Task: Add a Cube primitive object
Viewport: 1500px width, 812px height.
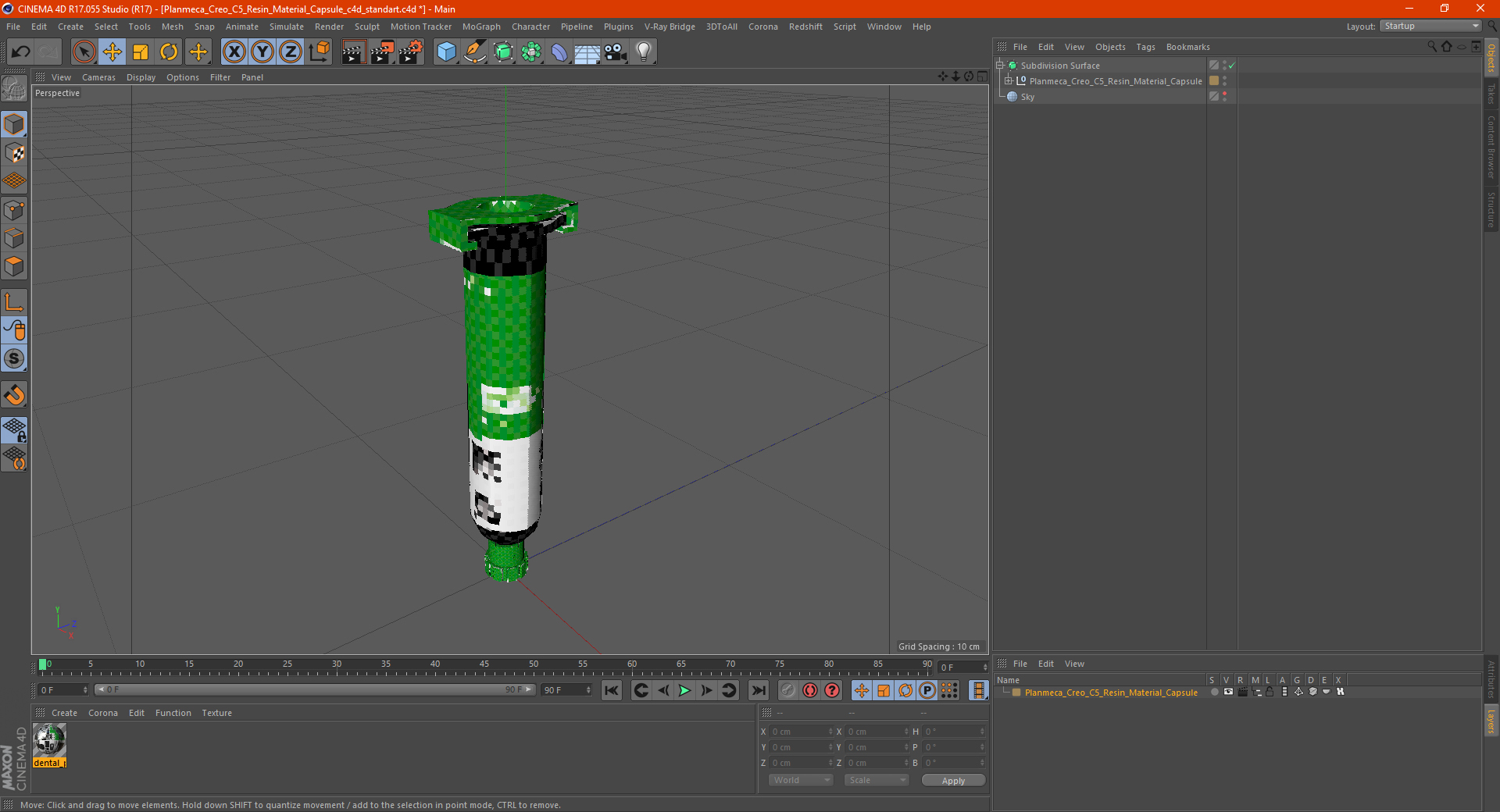Action: (446, 52)
